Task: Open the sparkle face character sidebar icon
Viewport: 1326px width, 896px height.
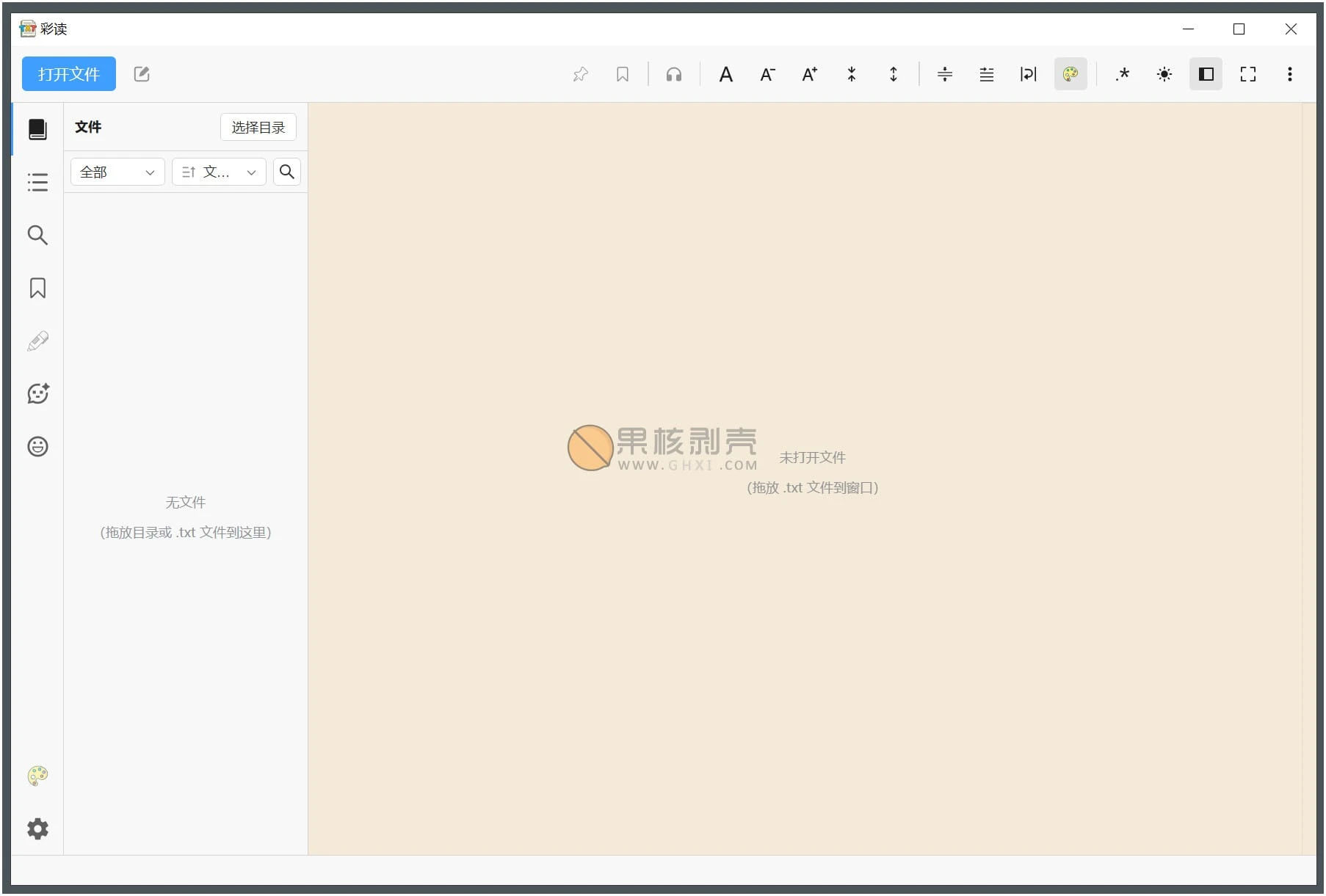Action: point(37,393)
